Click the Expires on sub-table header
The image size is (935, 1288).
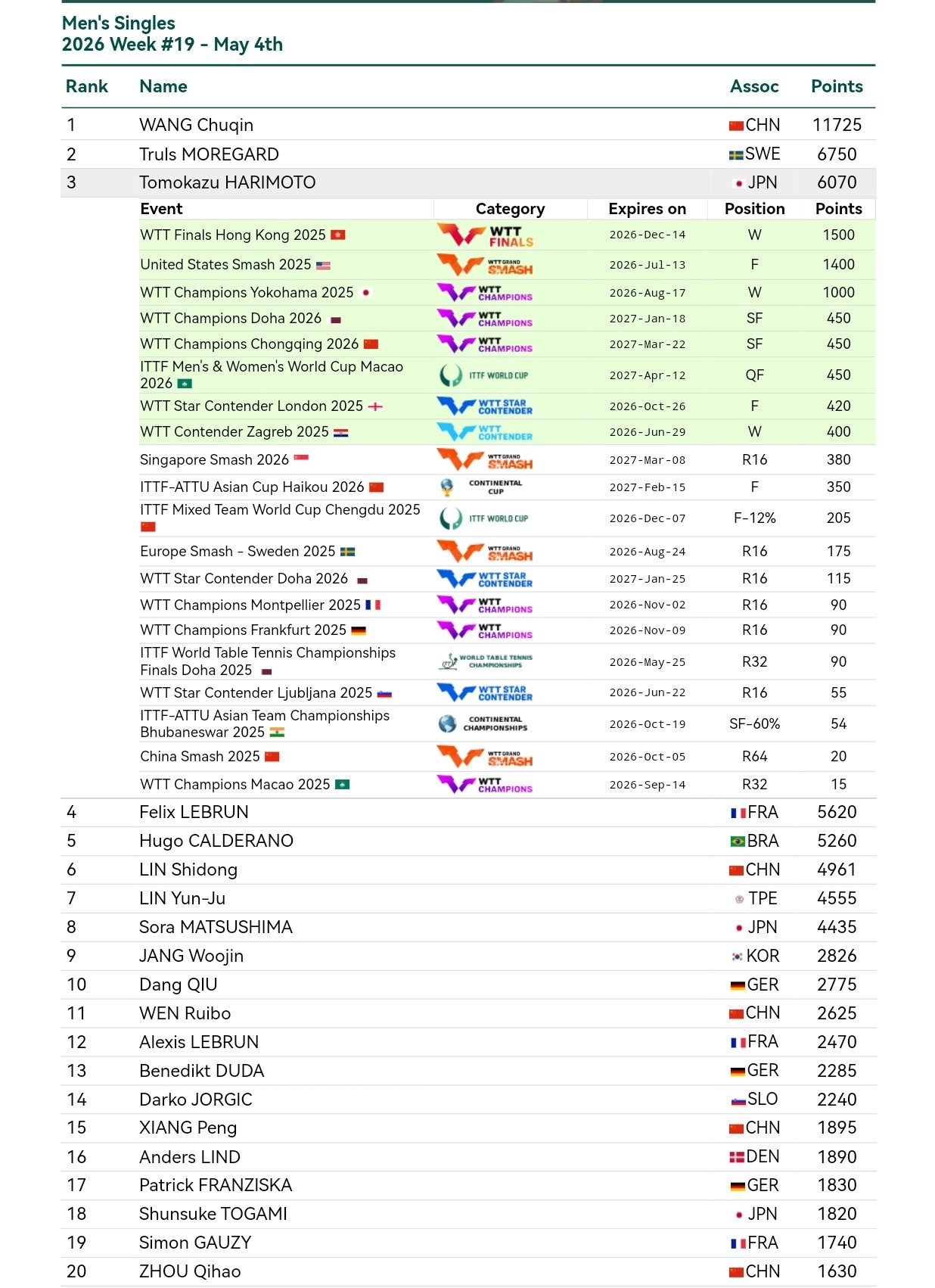(647, 210)
